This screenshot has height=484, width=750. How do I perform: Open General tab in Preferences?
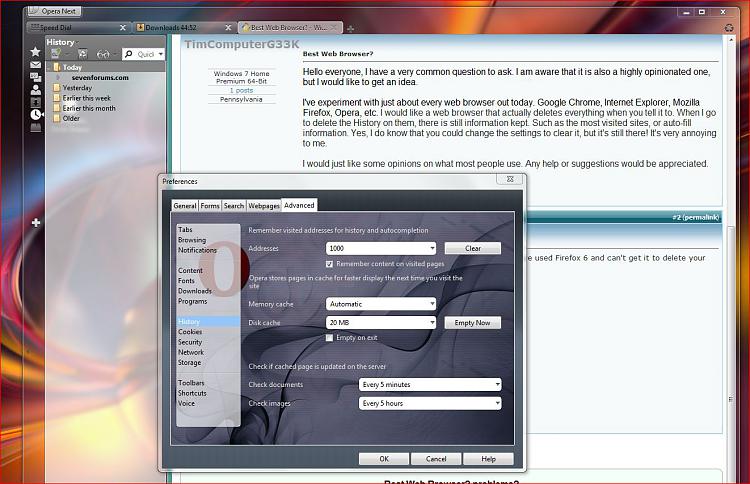pos(185,206)
